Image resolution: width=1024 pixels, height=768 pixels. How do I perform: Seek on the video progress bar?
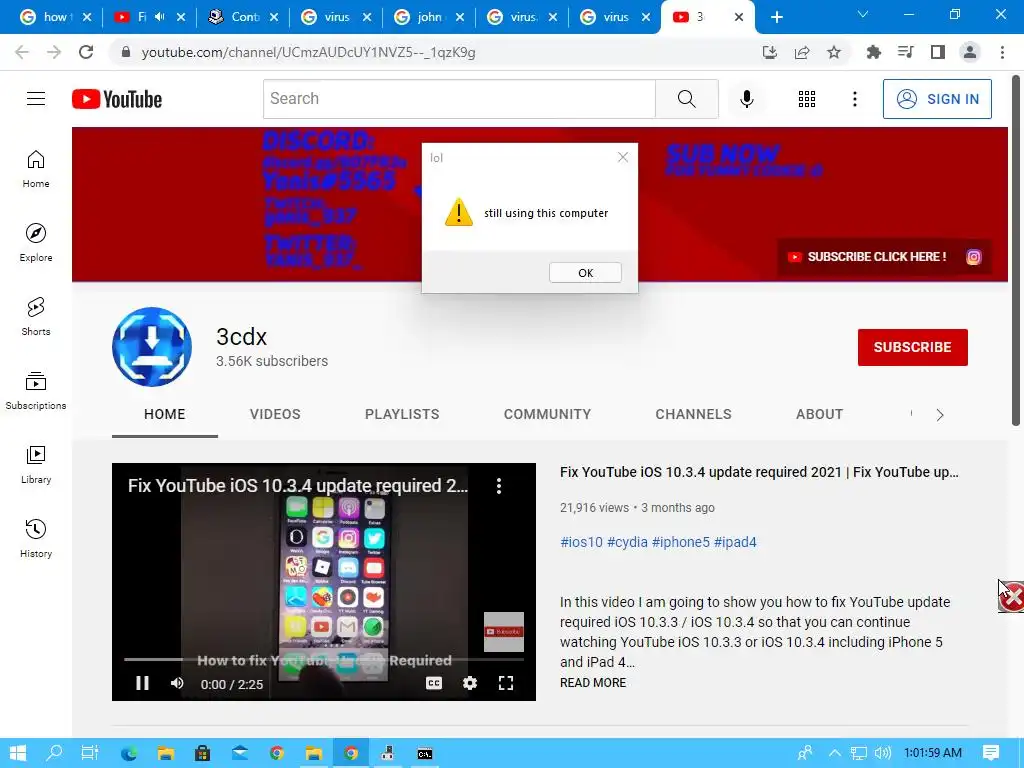[324, 660]
